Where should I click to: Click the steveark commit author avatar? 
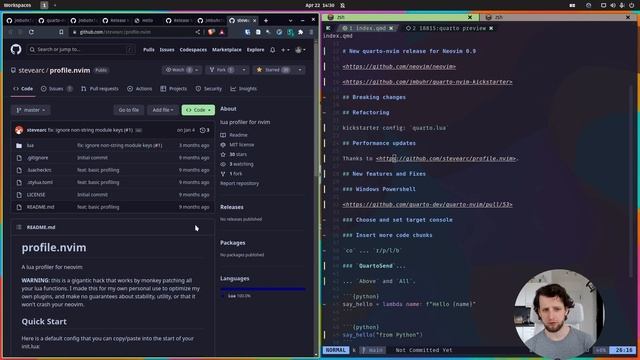19,130
